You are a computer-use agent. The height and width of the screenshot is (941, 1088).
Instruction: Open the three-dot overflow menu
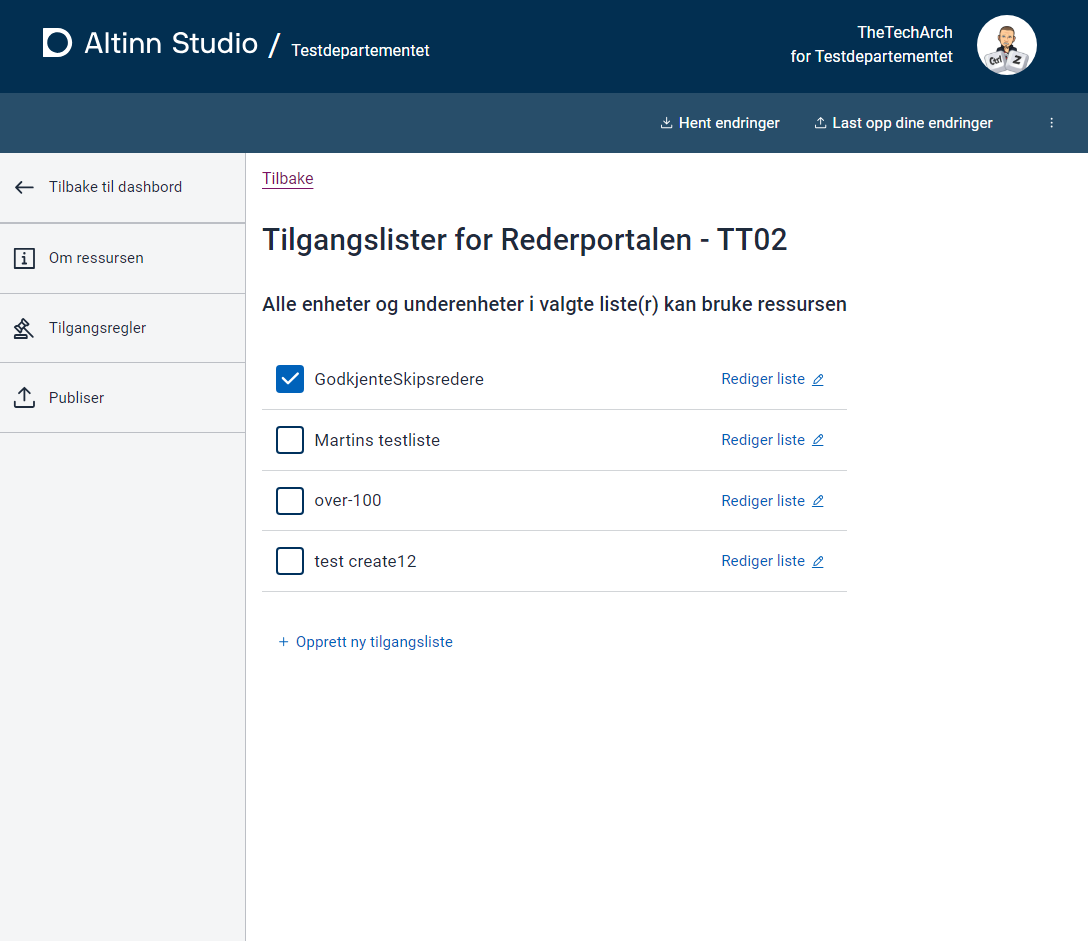[x=1051, y=123]
